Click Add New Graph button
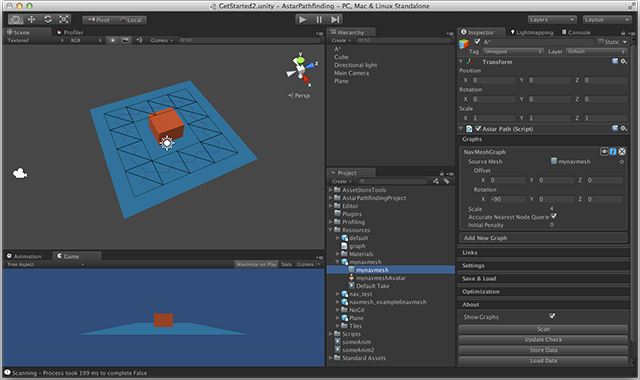 pos(543,238)
